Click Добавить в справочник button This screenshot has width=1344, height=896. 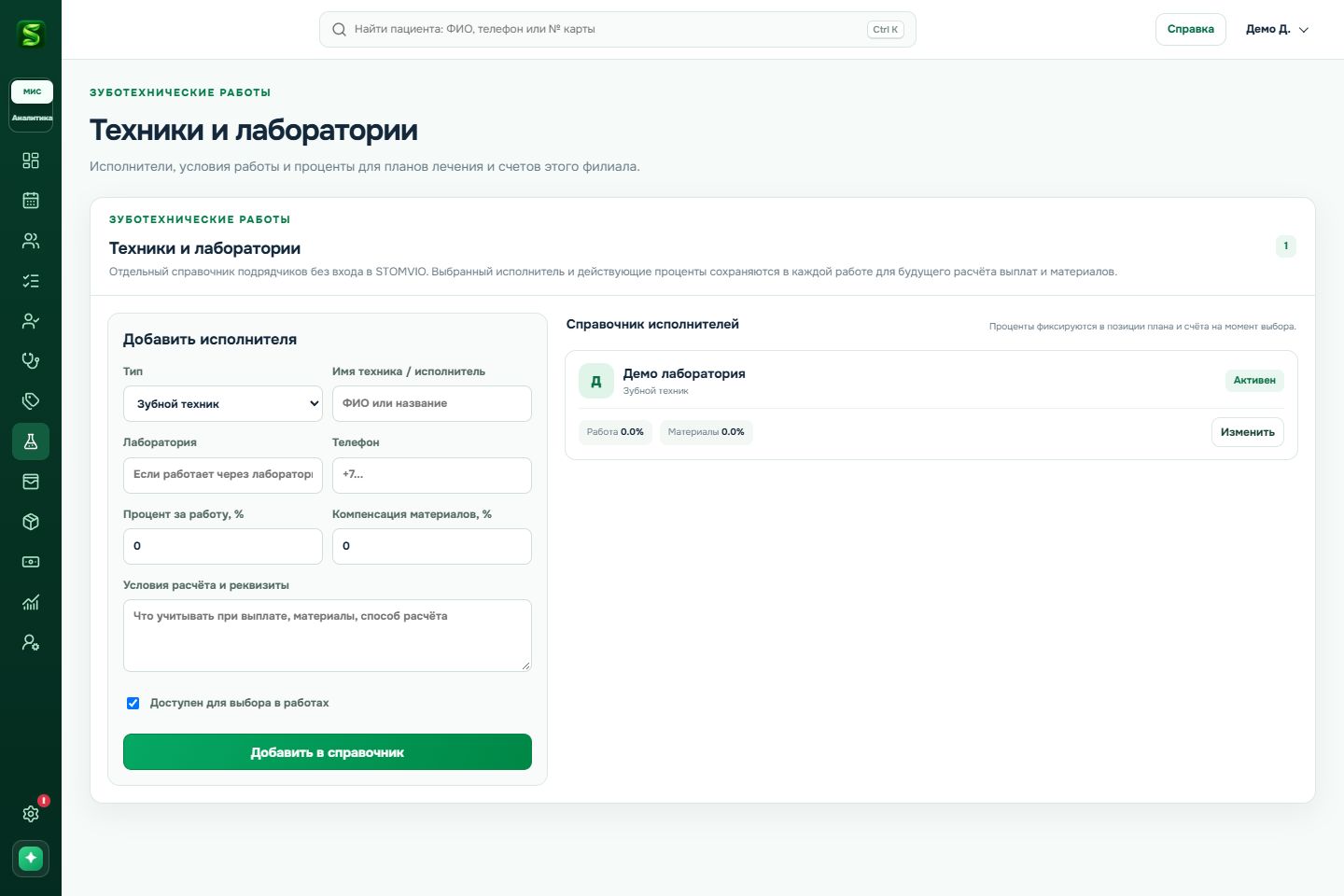pyautogui.click(x=328, y=752)
